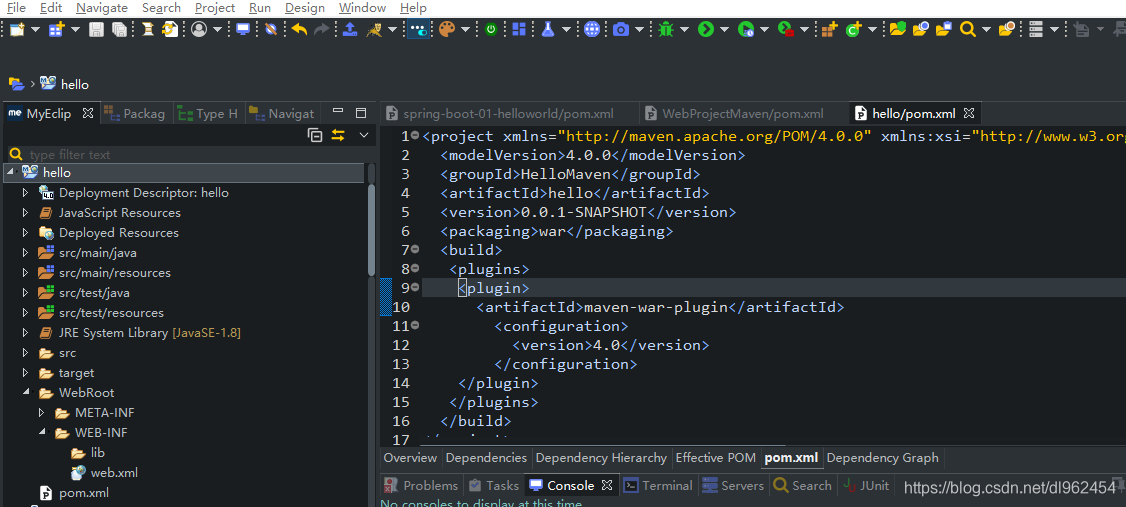Click the folder with green shield icon

click(x=898, y=29)
